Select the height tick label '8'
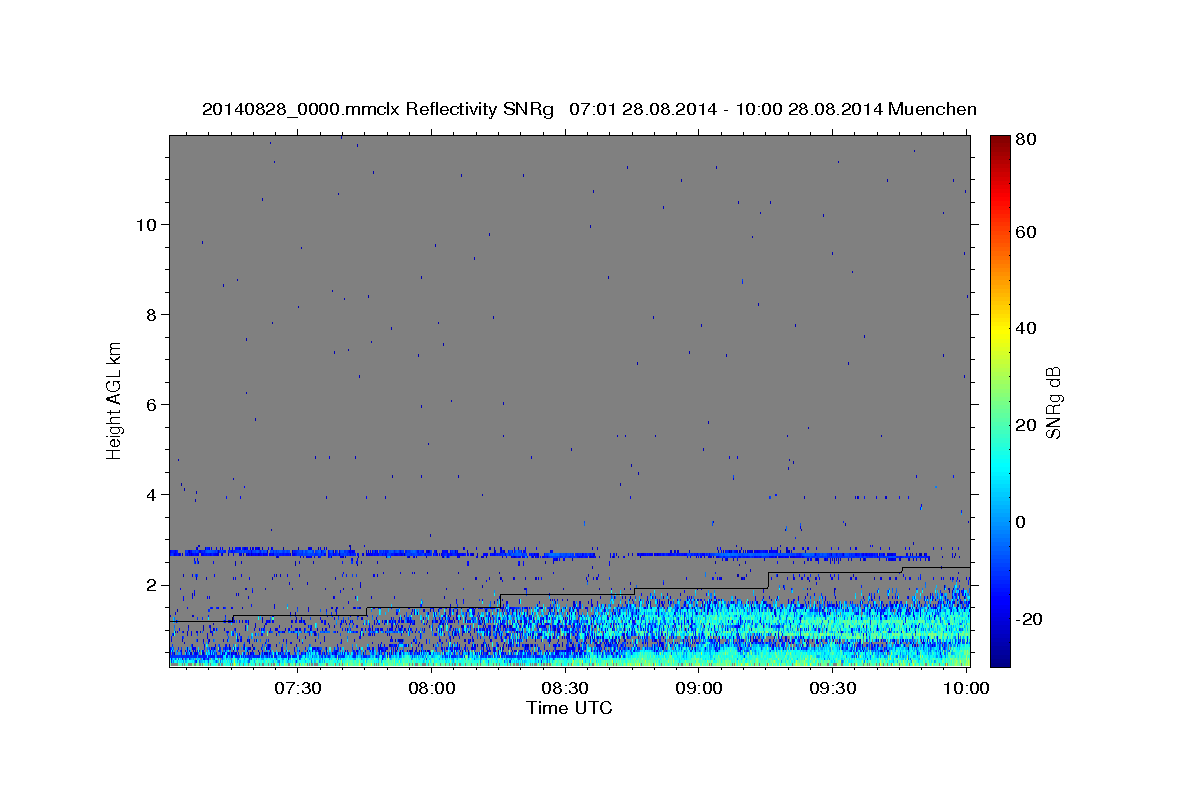Viewport: 1200px width, 800px height. (150, 314)
